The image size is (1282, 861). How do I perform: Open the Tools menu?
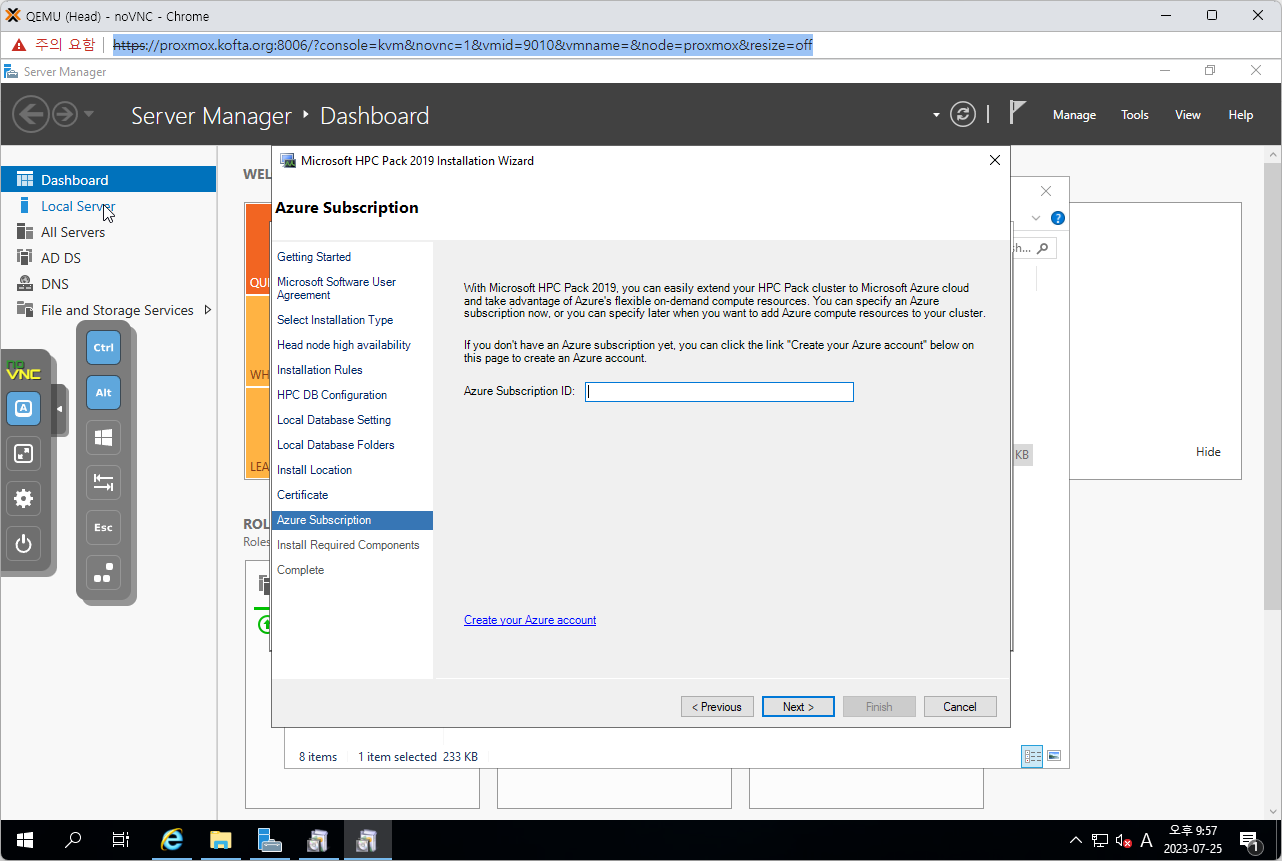1134,115
